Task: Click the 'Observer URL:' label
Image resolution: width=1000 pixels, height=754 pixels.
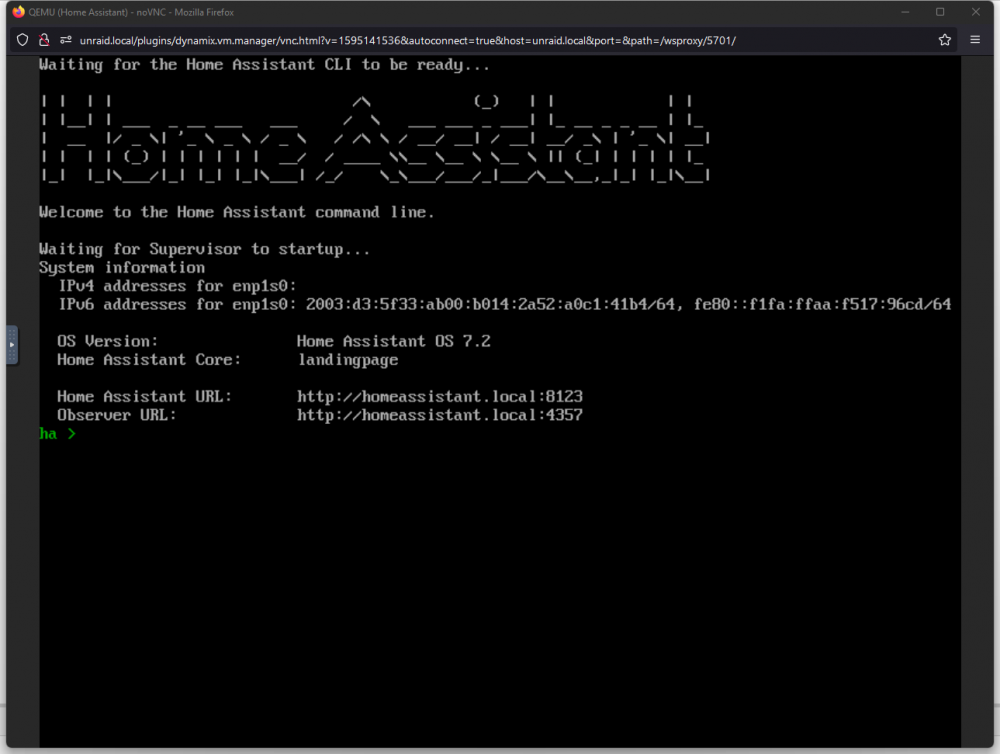Action: [117, 415]
